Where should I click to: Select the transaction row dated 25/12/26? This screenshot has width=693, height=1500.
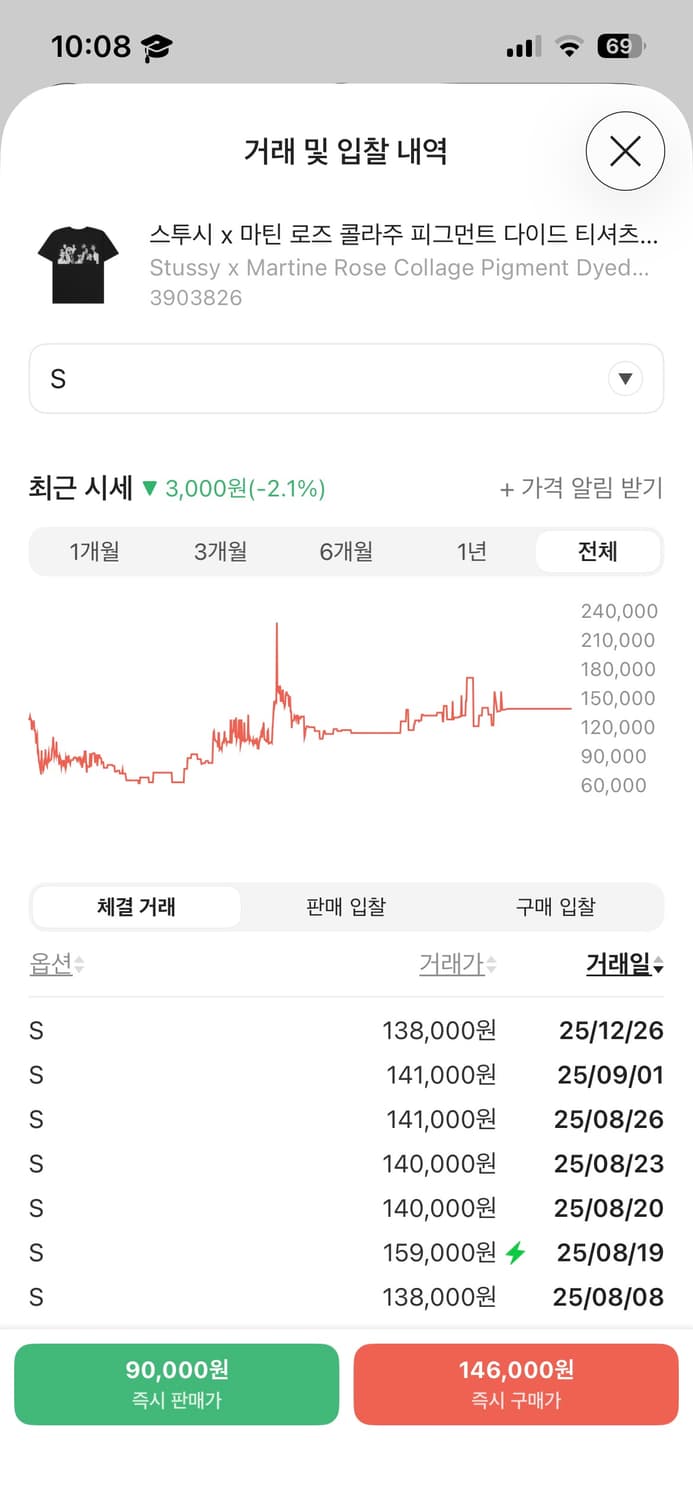(x=346, y=1030)
